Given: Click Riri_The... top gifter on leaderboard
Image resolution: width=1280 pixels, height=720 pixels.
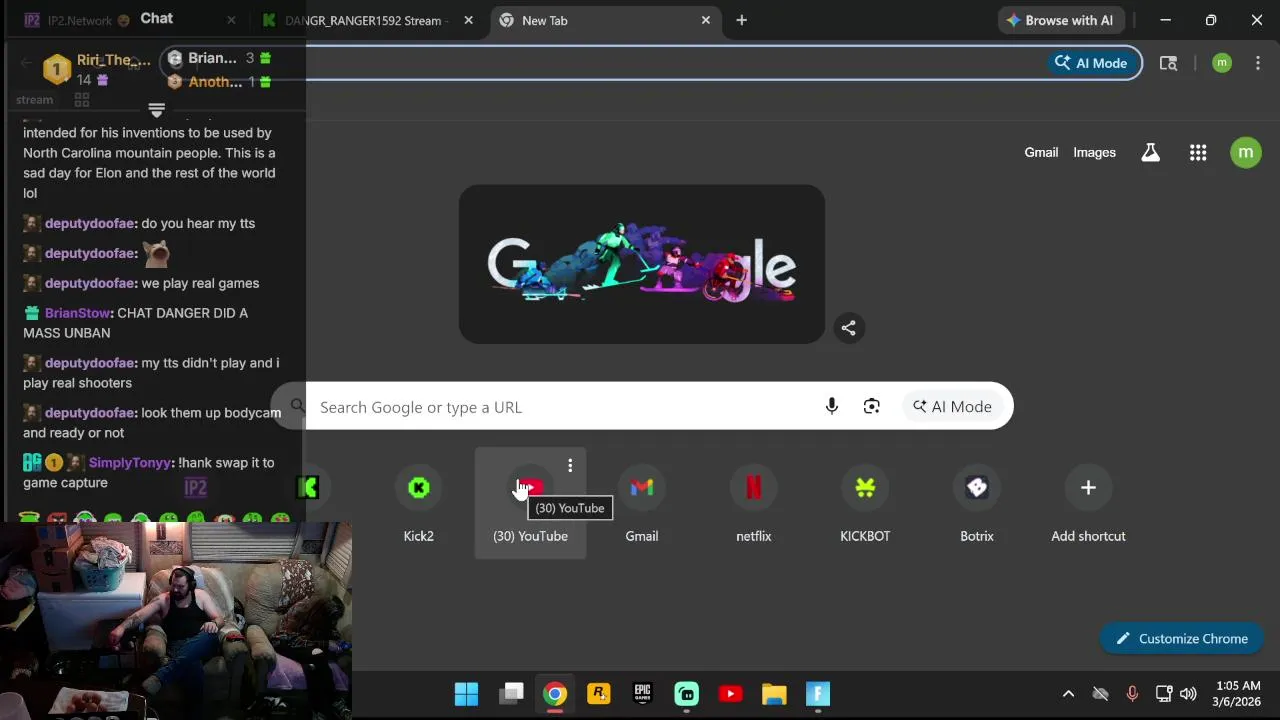Looking at the screenshot, I should point(99,69).
